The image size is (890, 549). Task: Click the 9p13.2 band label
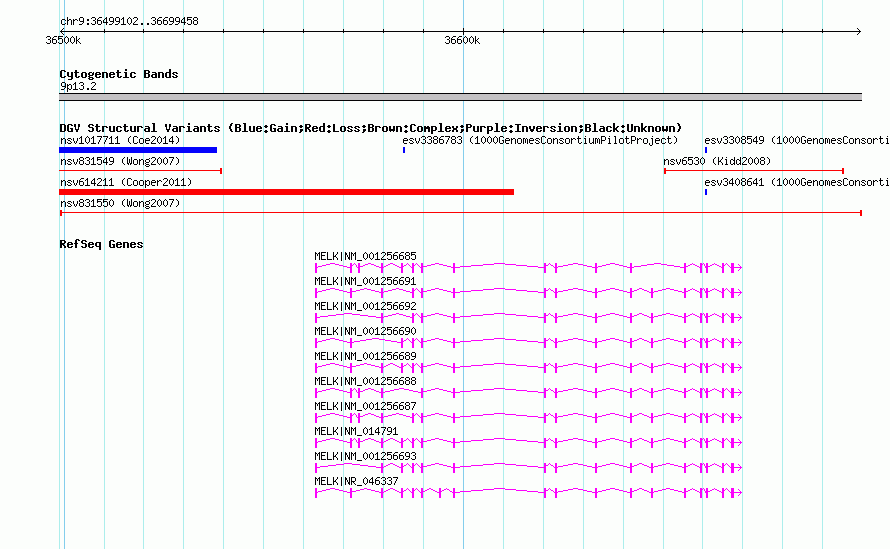[78, 86]
